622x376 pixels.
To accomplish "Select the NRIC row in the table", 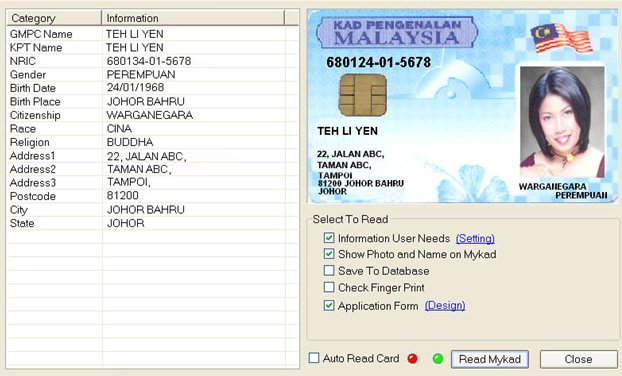I will pyautogui.click(x=152, y=61).
